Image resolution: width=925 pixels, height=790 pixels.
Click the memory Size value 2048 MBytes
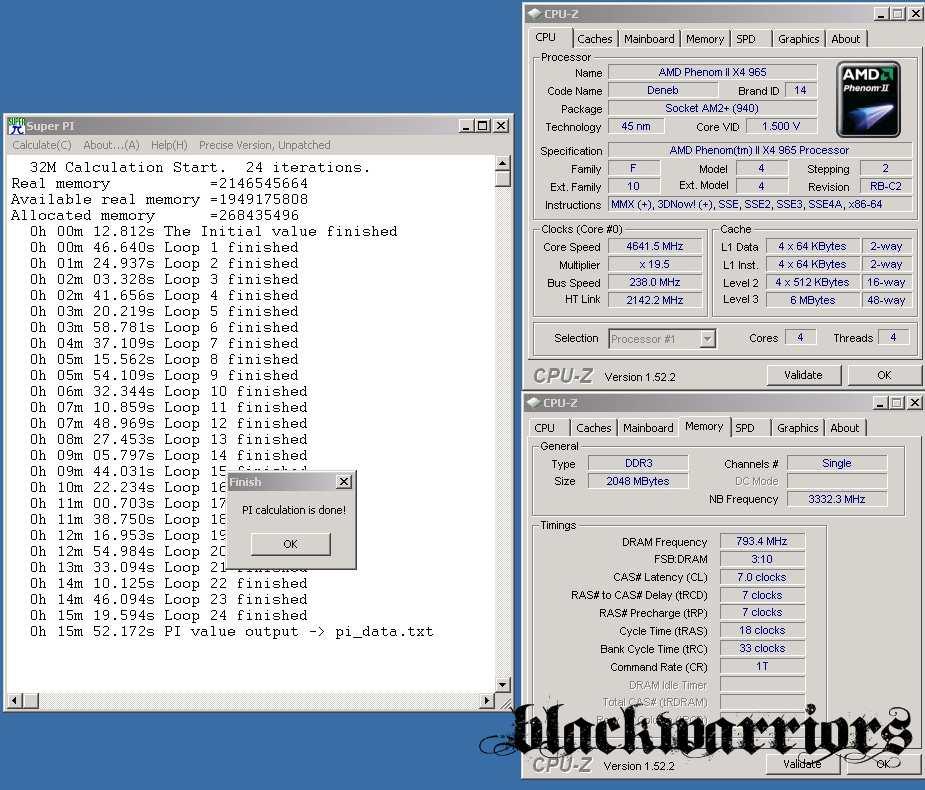tap(638, 481)
